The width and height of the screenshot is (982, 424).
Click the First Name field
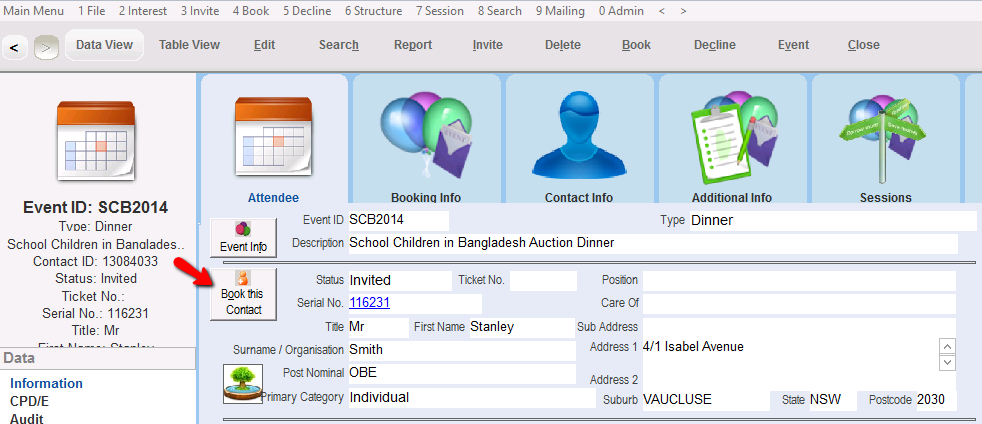tap(521, 327)
